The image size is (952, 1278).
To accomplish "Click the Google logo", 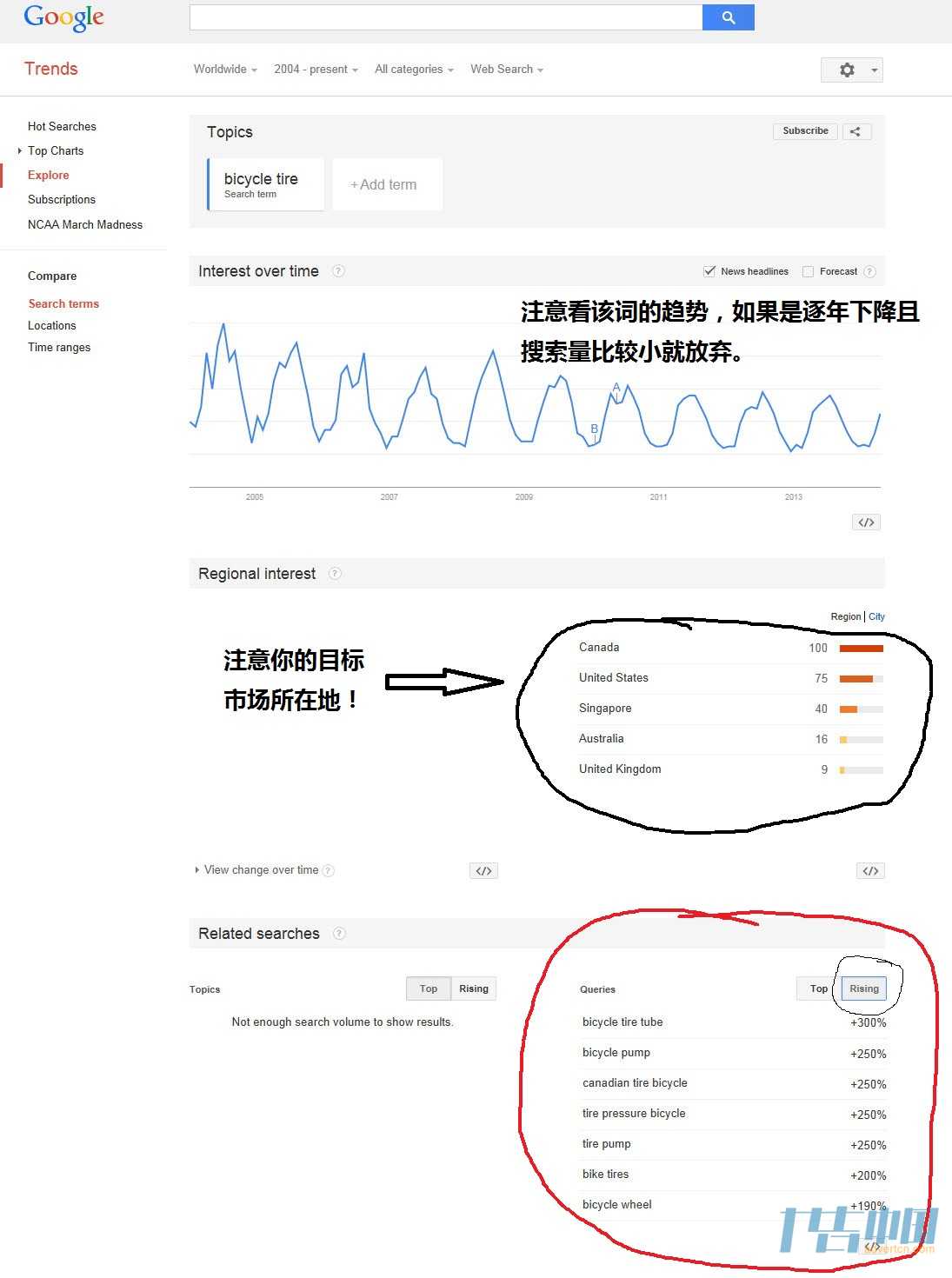I will [63, 17].
